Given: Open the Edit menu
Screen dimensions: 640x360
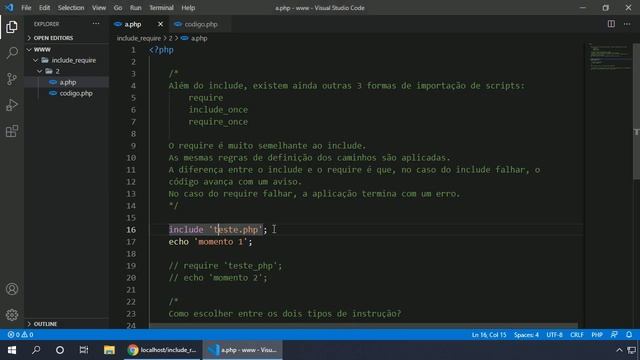Looking at the screenshot, I should 44,8.
